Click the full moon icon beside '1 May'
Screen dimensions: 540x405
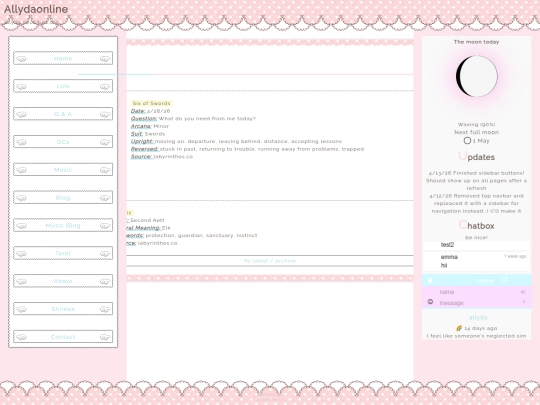[467, 141]
